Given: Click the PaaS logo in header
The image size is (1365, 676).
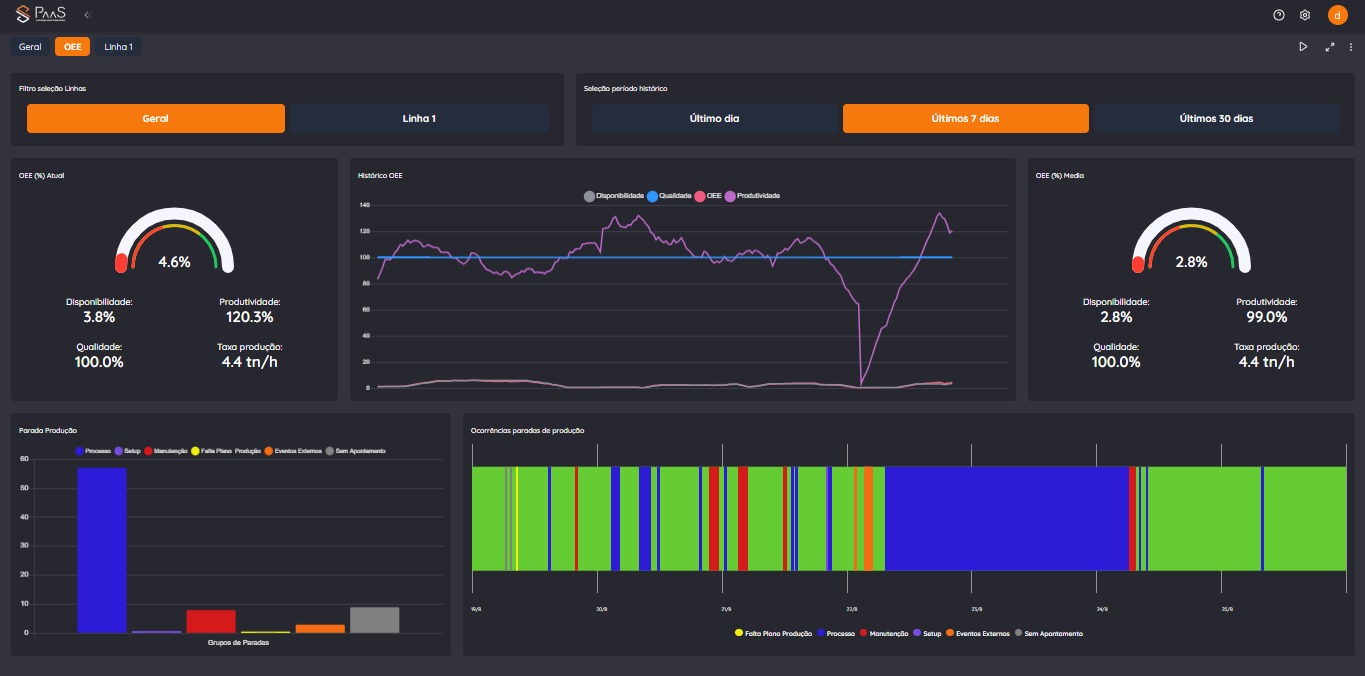Looking at the screenshot, I should pyautogui.click(x=42, y=15).
